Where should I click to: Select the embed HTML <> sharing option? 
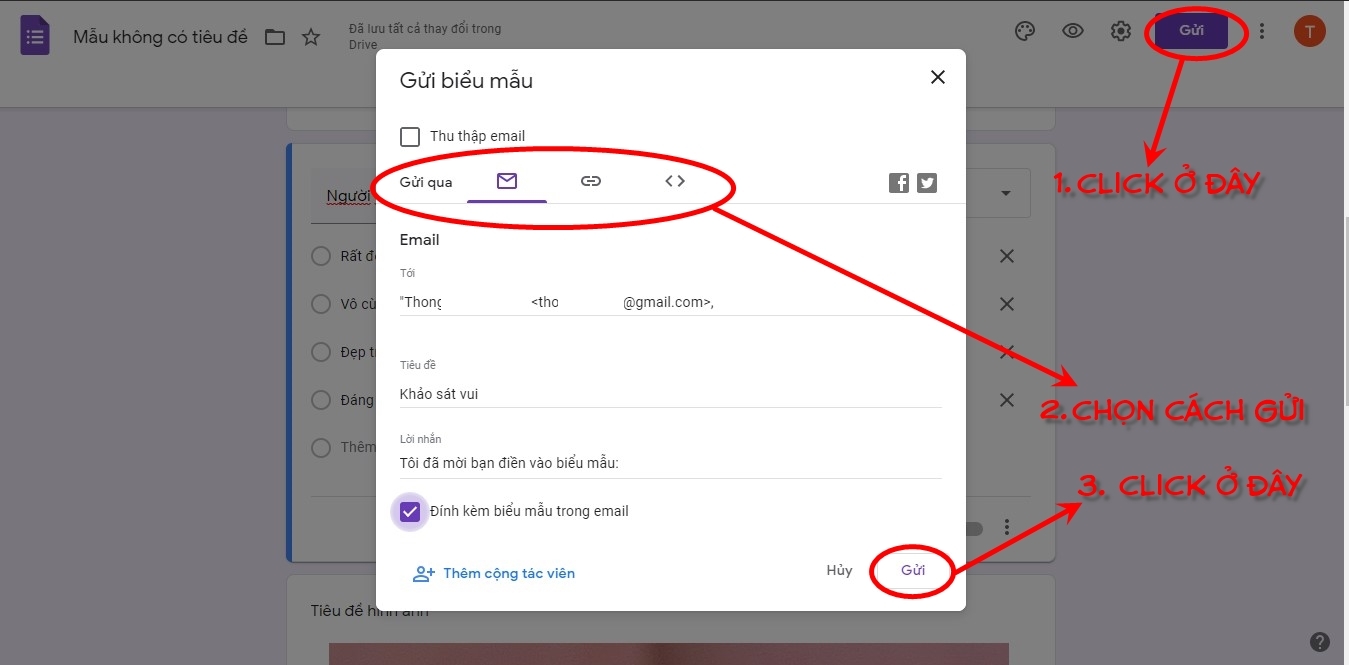pos(674,181)
